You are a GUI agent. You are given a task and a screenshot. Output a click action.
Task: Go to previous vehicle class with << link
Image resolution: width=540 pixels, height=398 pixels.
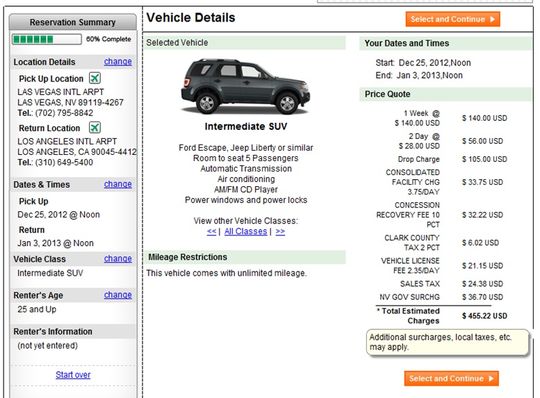[211, 231]
